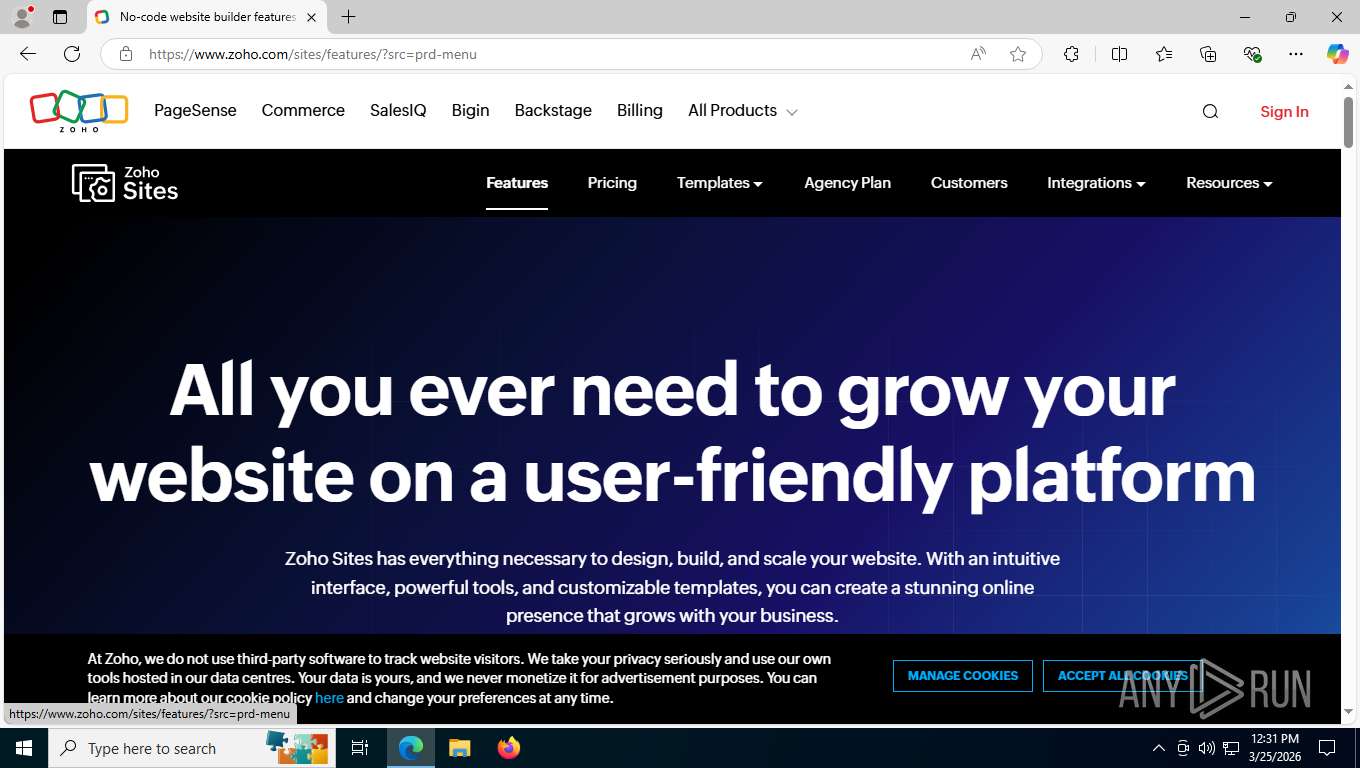Screen dimensions: 1360x768
Task: Open the notification center icon
Action: (1327, 748)
